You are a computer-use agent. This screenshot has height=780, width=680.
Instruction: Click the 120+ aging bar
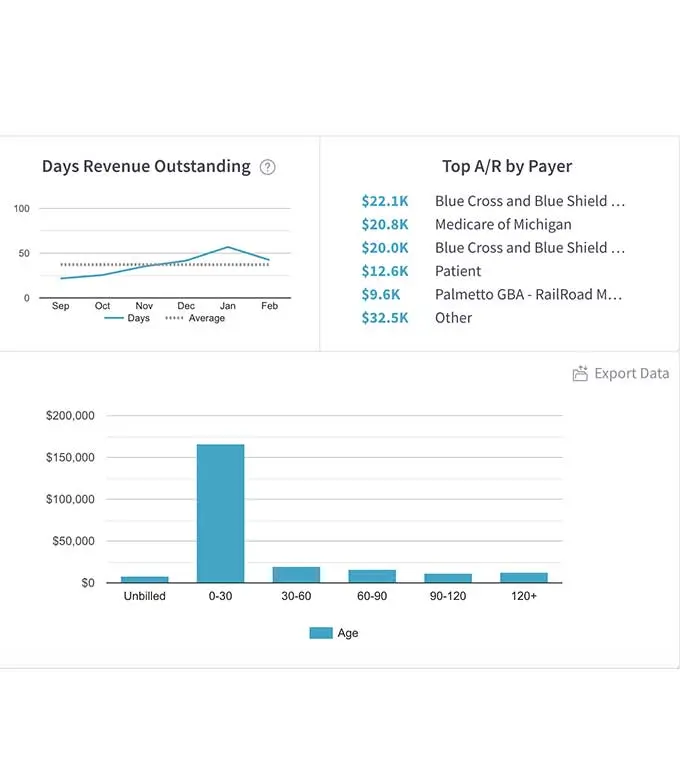pyautogui.click(x=524, y=577)
